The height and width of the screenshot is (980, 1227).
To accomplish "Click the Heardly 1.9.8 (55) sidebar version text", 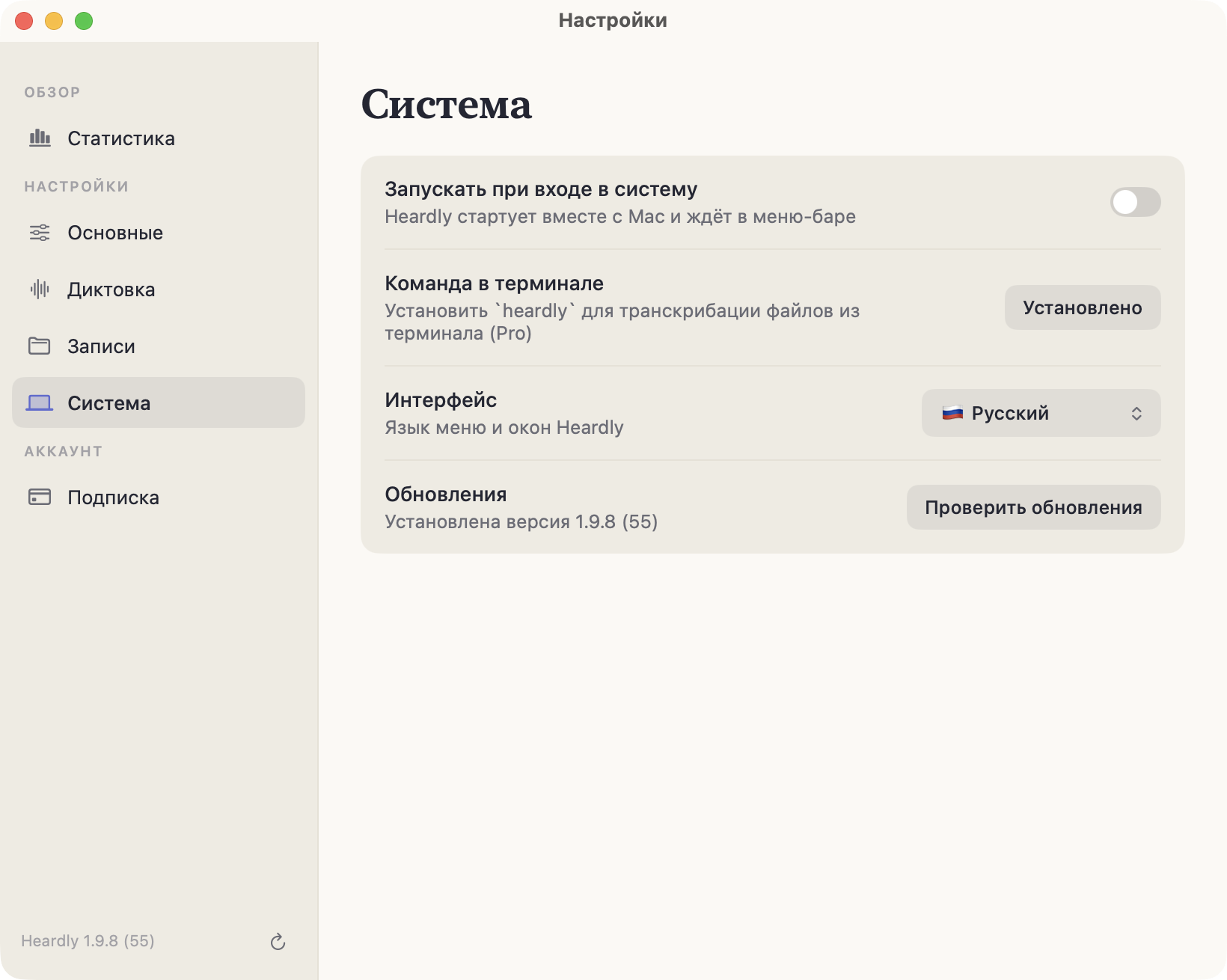I will pos(88,941).
